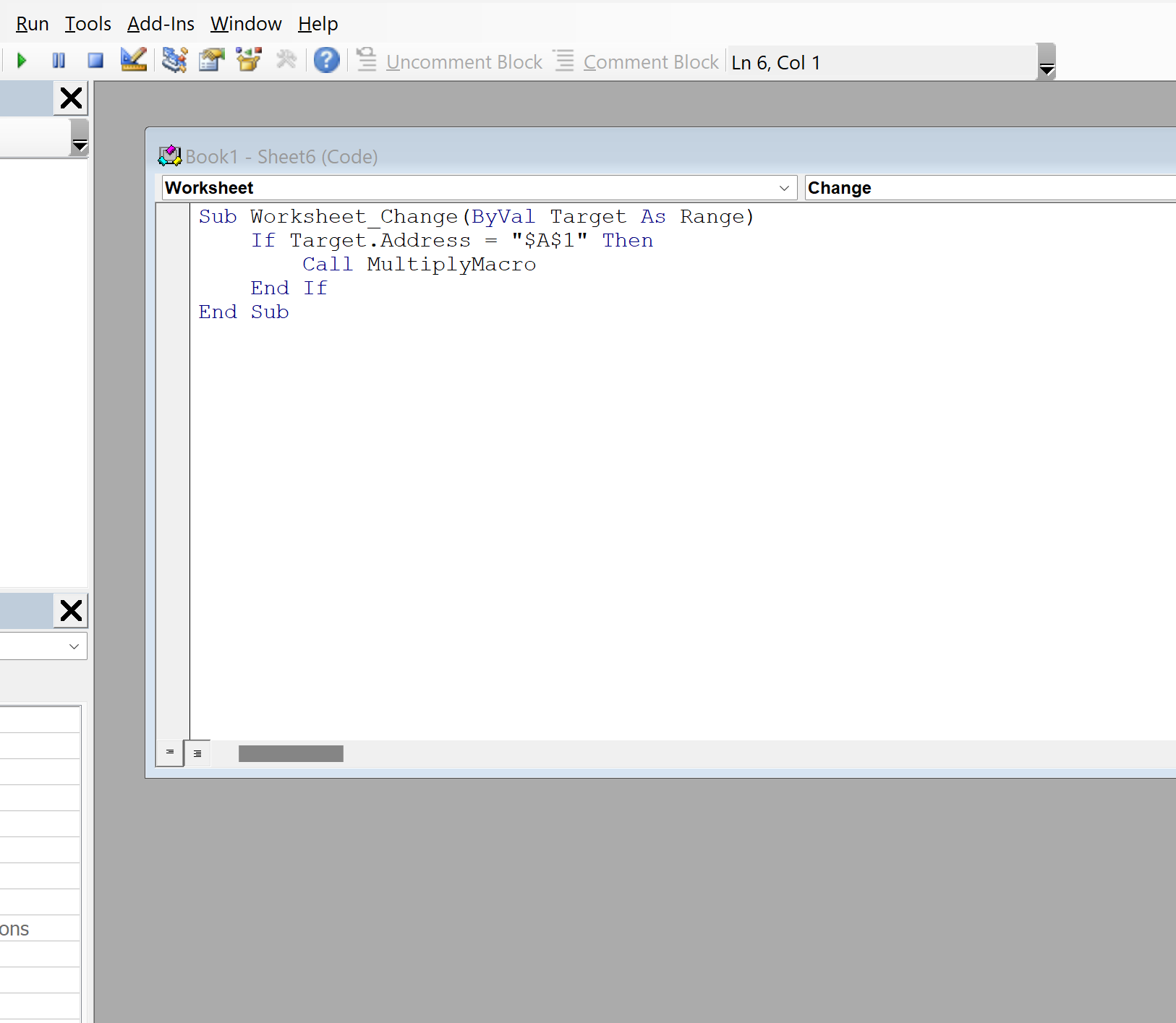Switch to Procedure View

pyautogui.click(x=169, y=753)
